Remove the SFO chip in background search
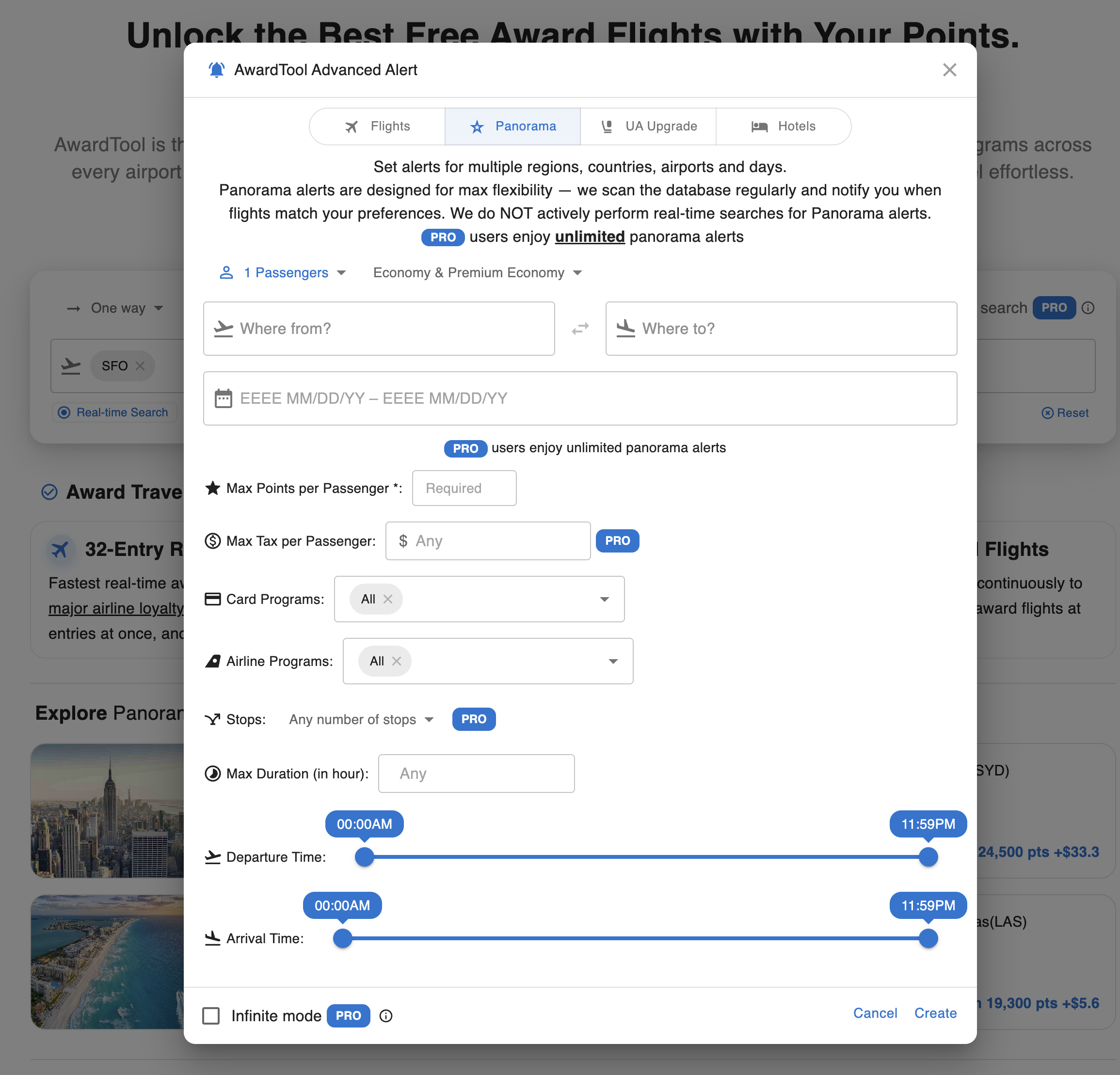 140,365
